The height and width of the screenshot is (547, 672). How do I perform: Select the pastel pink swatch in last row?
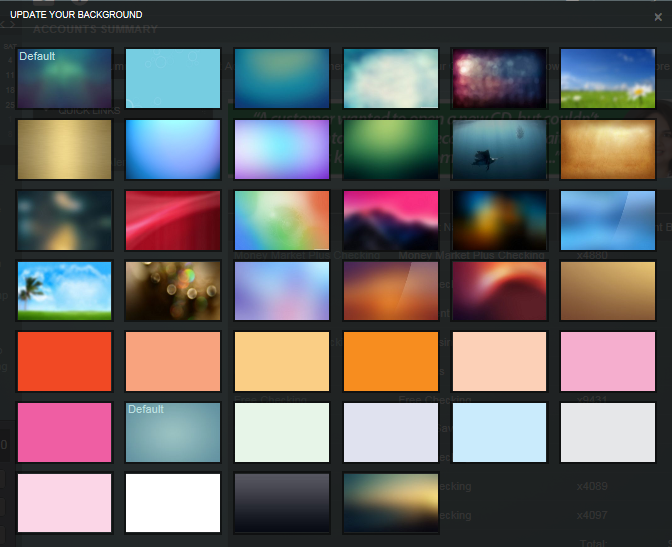pos(64,503)
